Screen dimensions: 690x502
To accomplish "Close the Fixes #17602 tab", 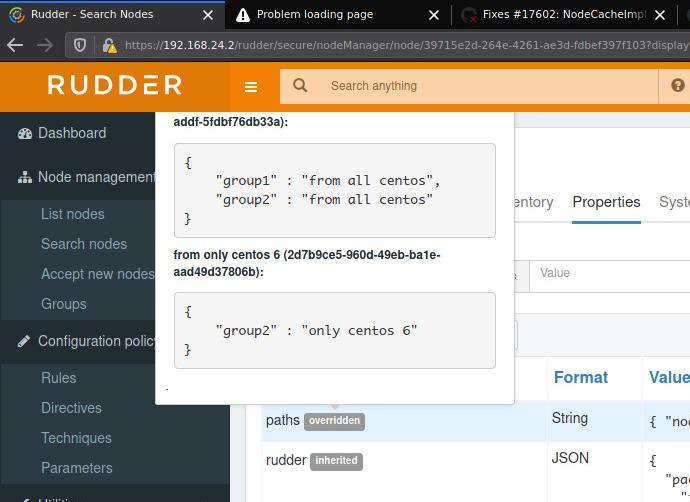I will coord(660,15).
